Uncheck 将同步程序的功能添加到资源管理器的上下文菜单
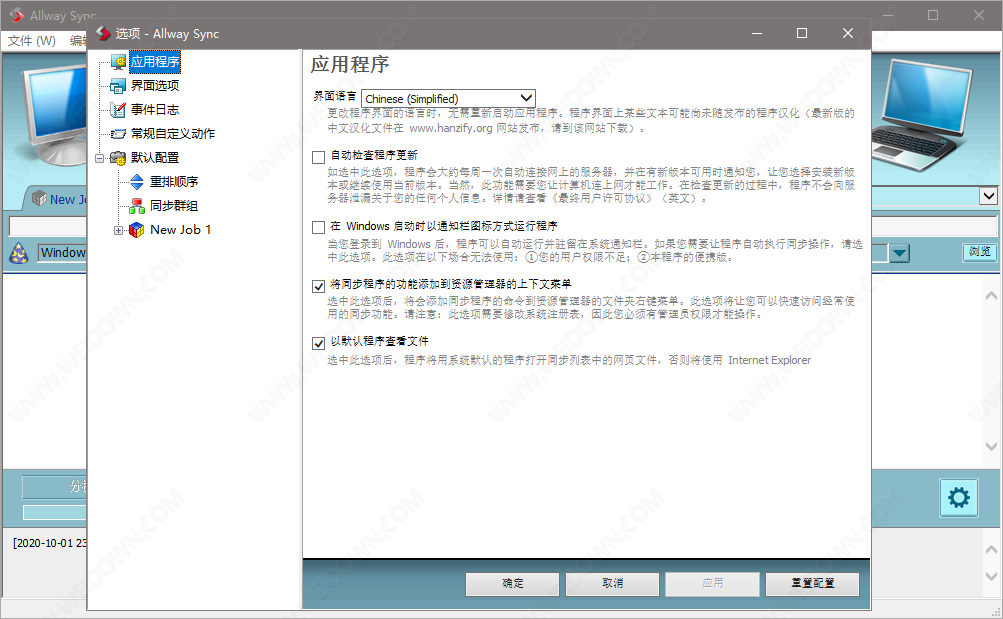The width and height of the screenshot is (1003, 619). click(x=319, y=286)
